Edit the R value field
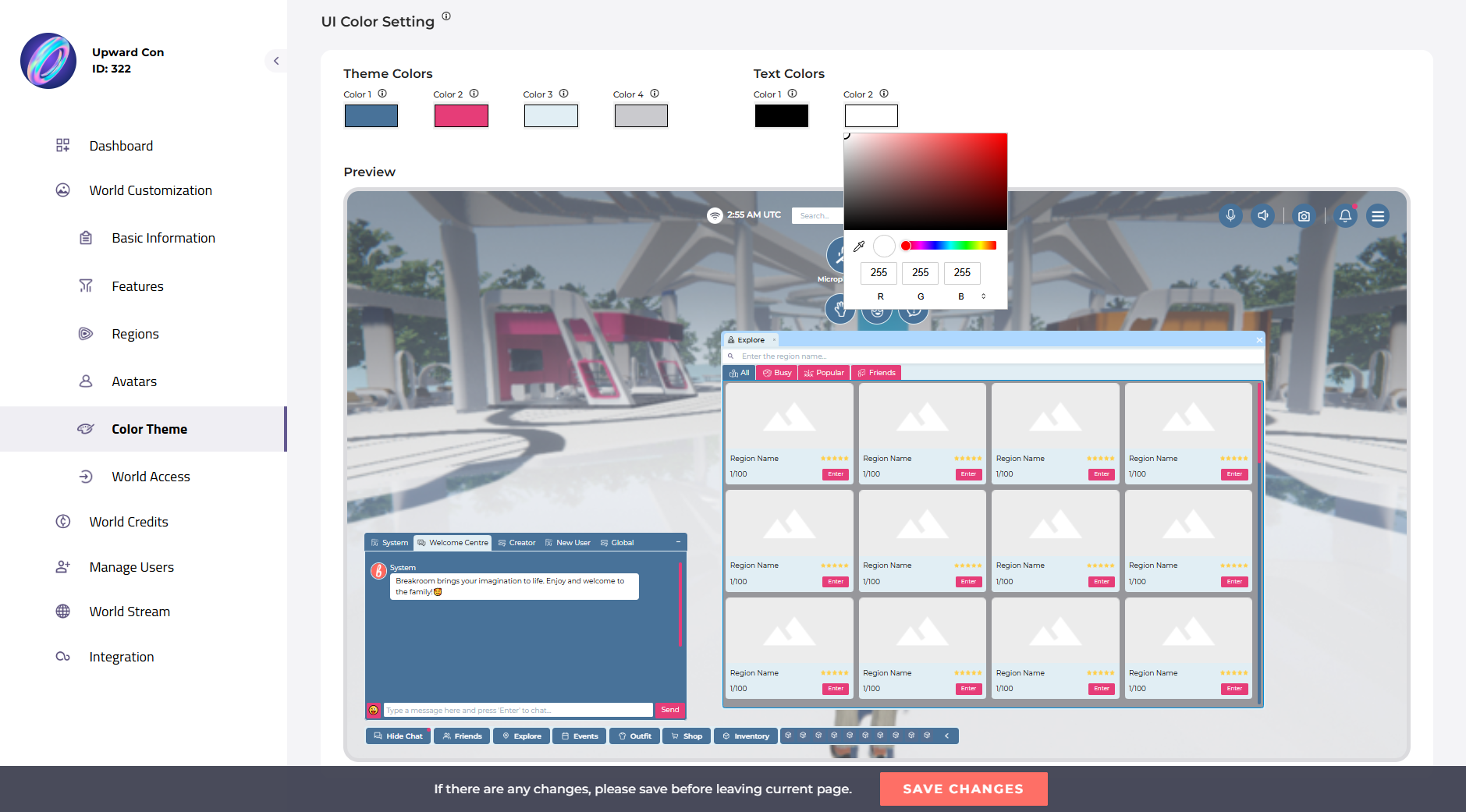1466x812 pixels. [x=879, y=272]
